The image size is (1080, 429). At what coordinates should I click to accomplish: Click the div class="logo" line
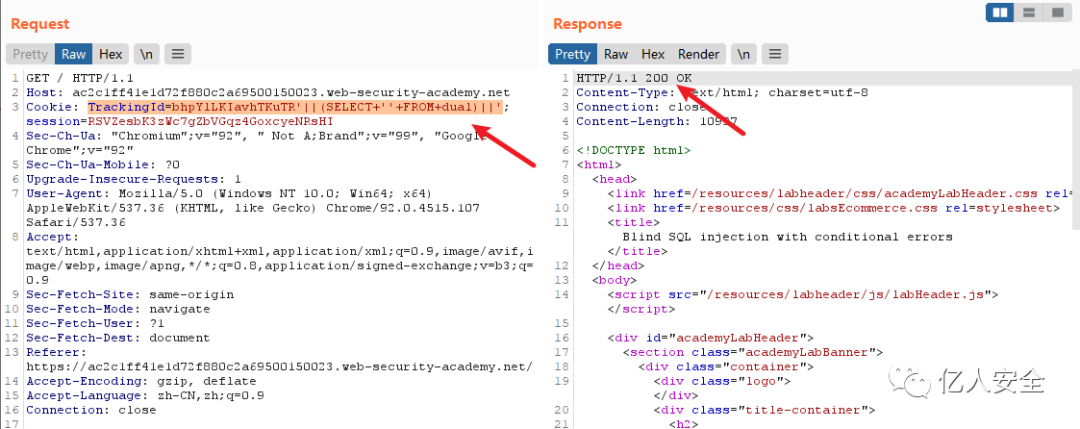tap(722, 381)
